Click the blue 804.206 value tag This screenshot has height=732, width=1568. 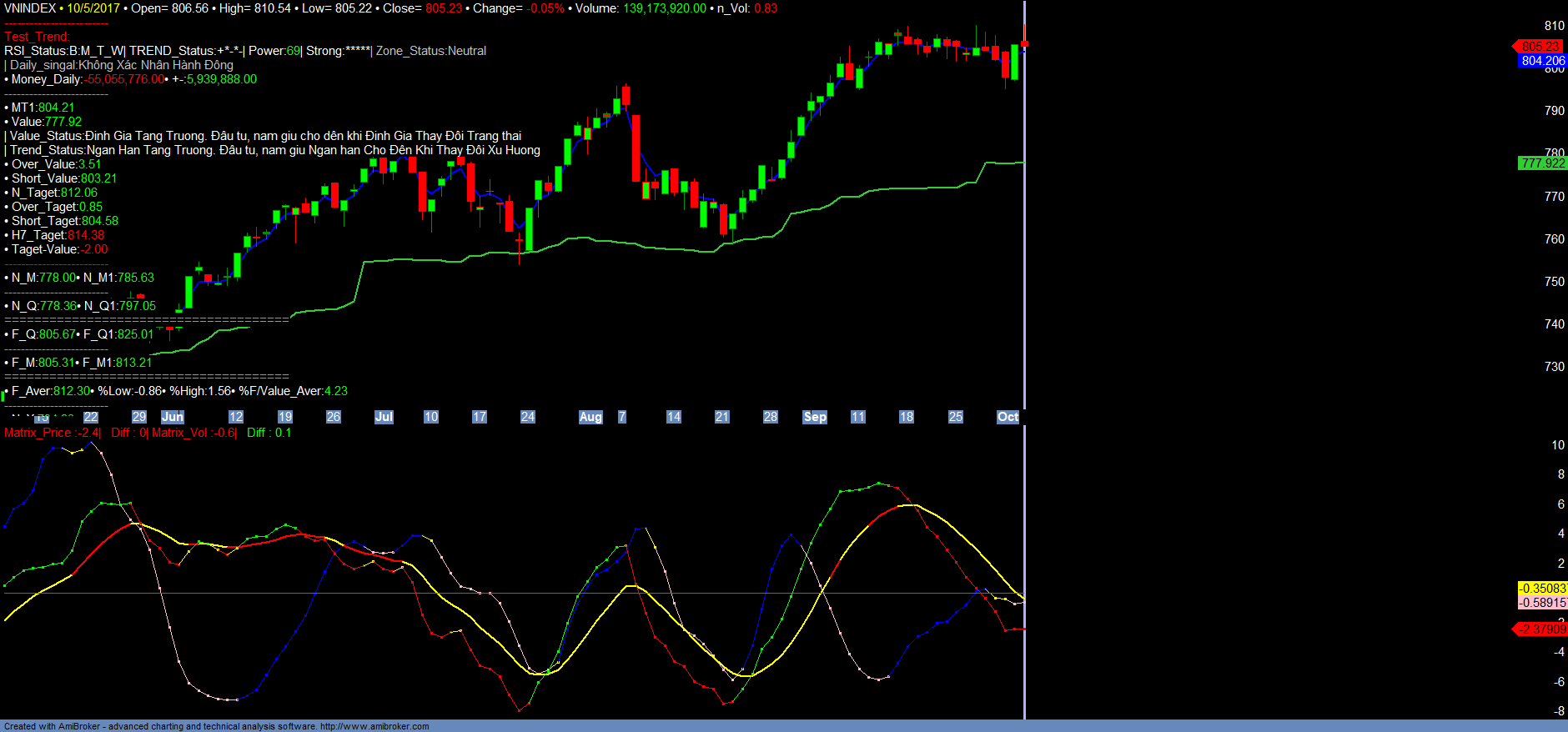point(1542,61)
